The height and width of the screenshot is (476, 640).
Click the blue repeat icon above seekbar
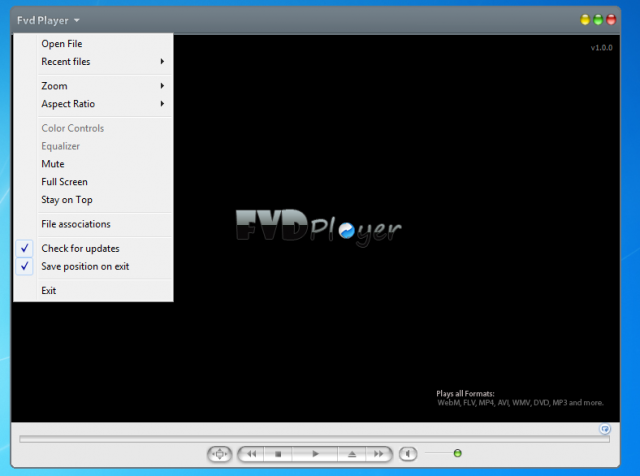click(605, 429)
